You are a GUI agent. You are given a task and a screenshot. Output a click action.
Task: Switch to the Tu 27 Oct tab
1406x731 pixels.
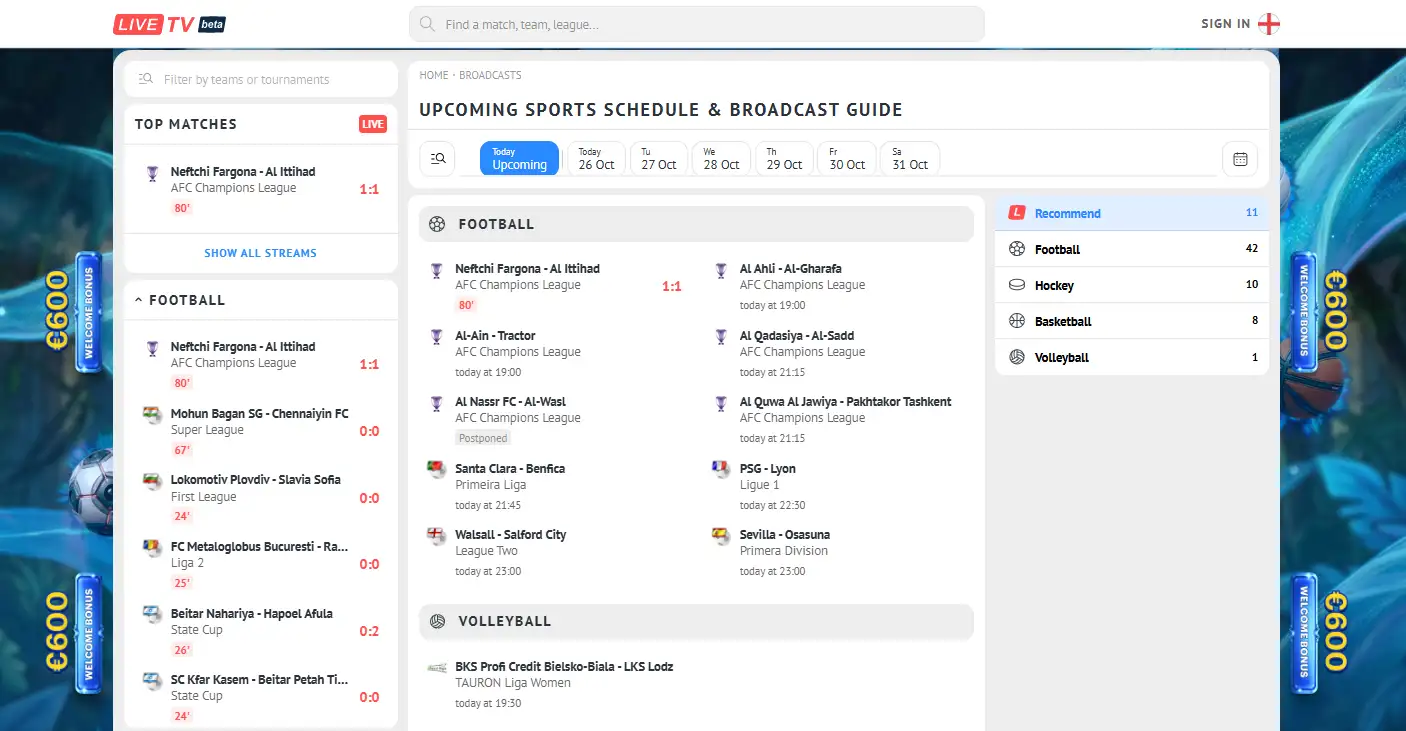click(x=659, y=159)
